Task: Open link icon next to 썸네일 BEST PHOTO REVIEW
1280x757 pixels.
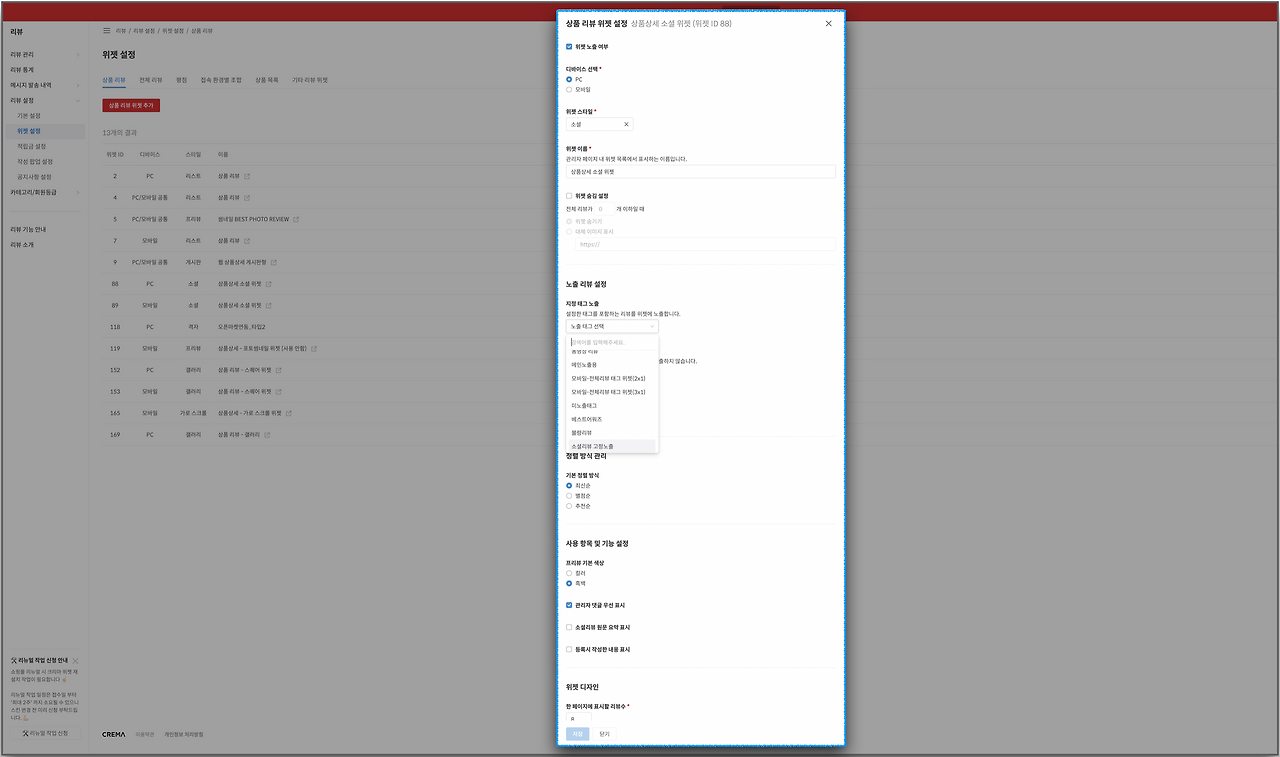Action: [x=296, y=219]
